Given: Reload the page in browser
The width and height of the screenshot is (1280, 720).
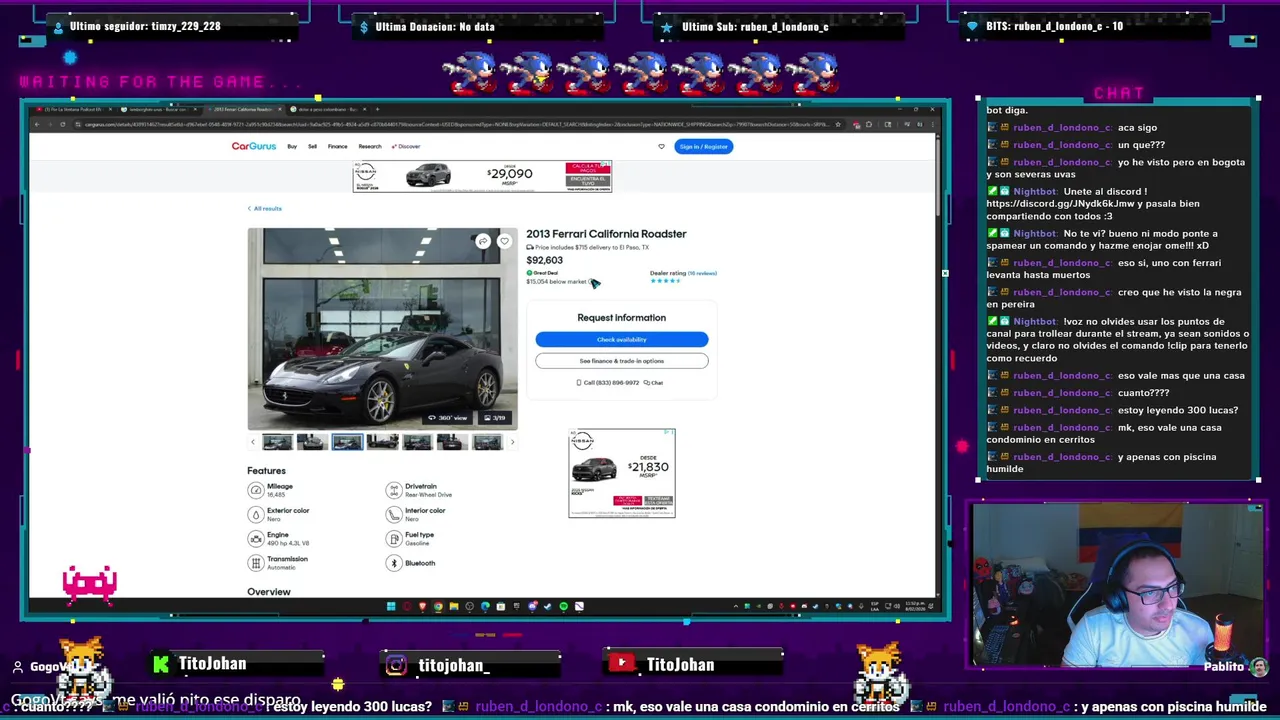Looking at the screenshot, I should (x=63, y=124).
